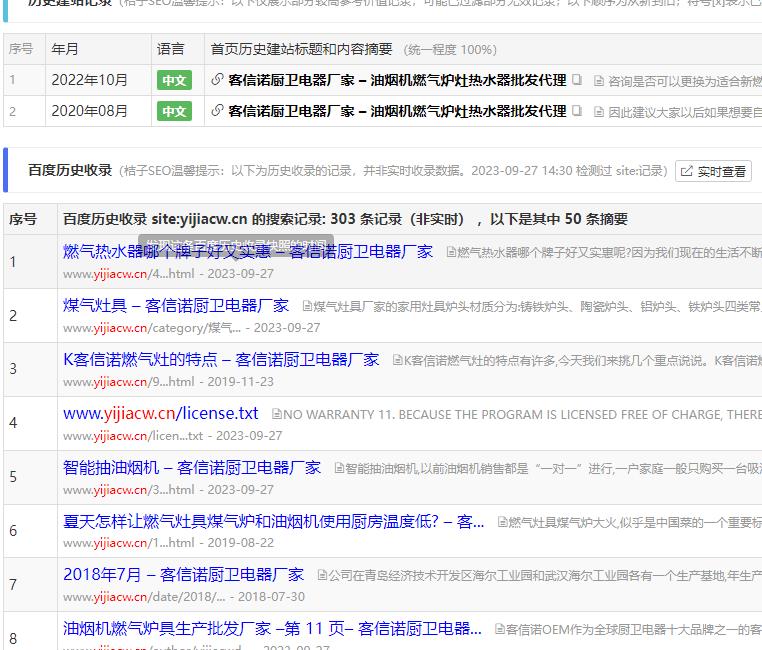The height and width of the screenshot is (650, 762).
Task: Open result 油烟机燃气炉具生产批发厂家 第 11 页
Action: click(272, 629)
